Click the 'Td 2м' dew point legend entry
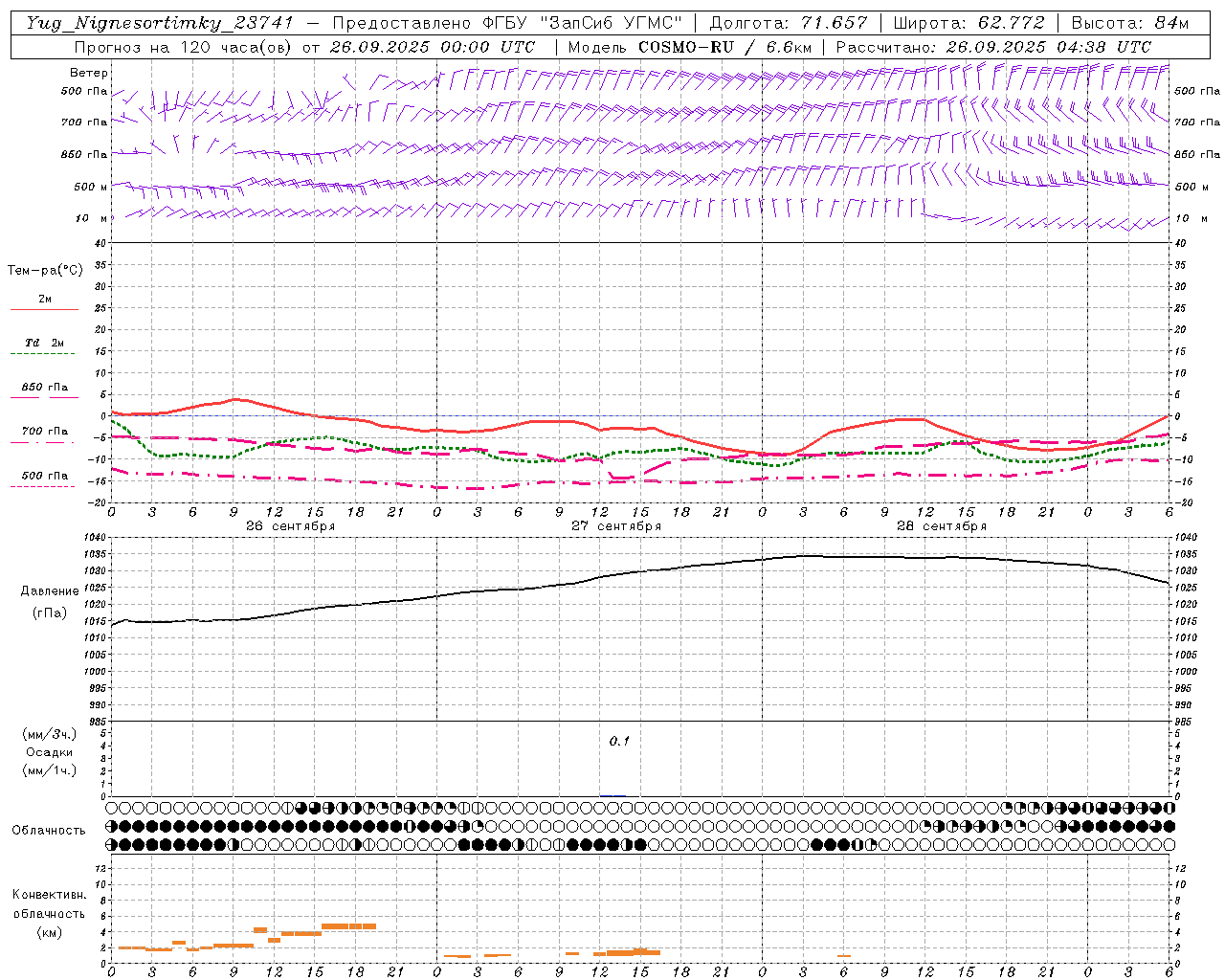 [x=44, y=343]
